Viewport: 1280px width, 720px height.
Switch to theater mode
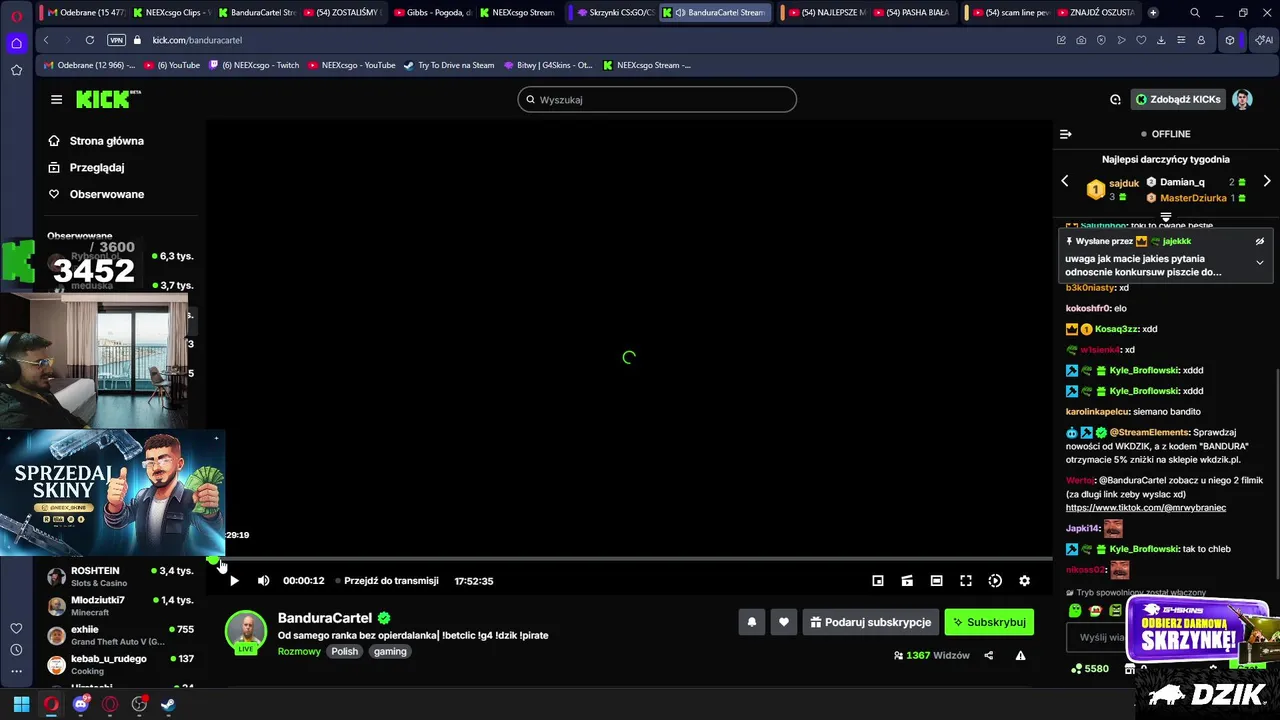tap(936, 581)
